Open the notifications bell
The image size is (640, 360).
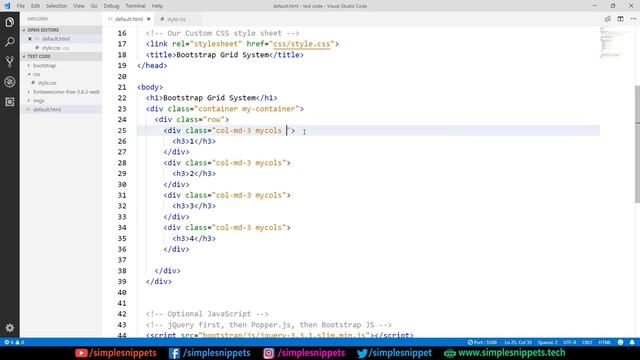click(x=632, y=342)
